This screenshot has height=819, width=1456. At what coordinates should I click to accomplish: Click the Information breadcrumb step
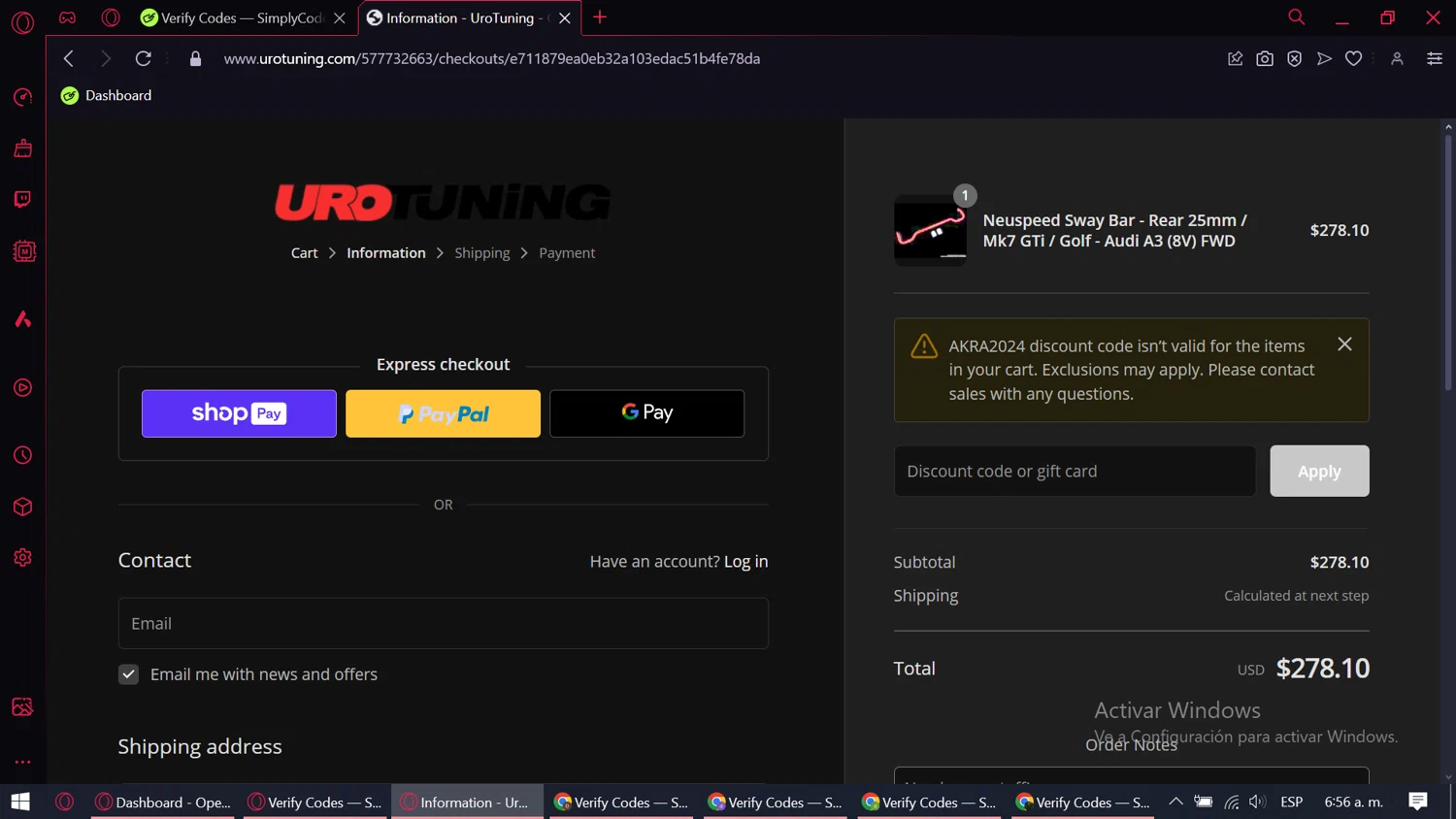pyautogui.click(x=386, y=253)
